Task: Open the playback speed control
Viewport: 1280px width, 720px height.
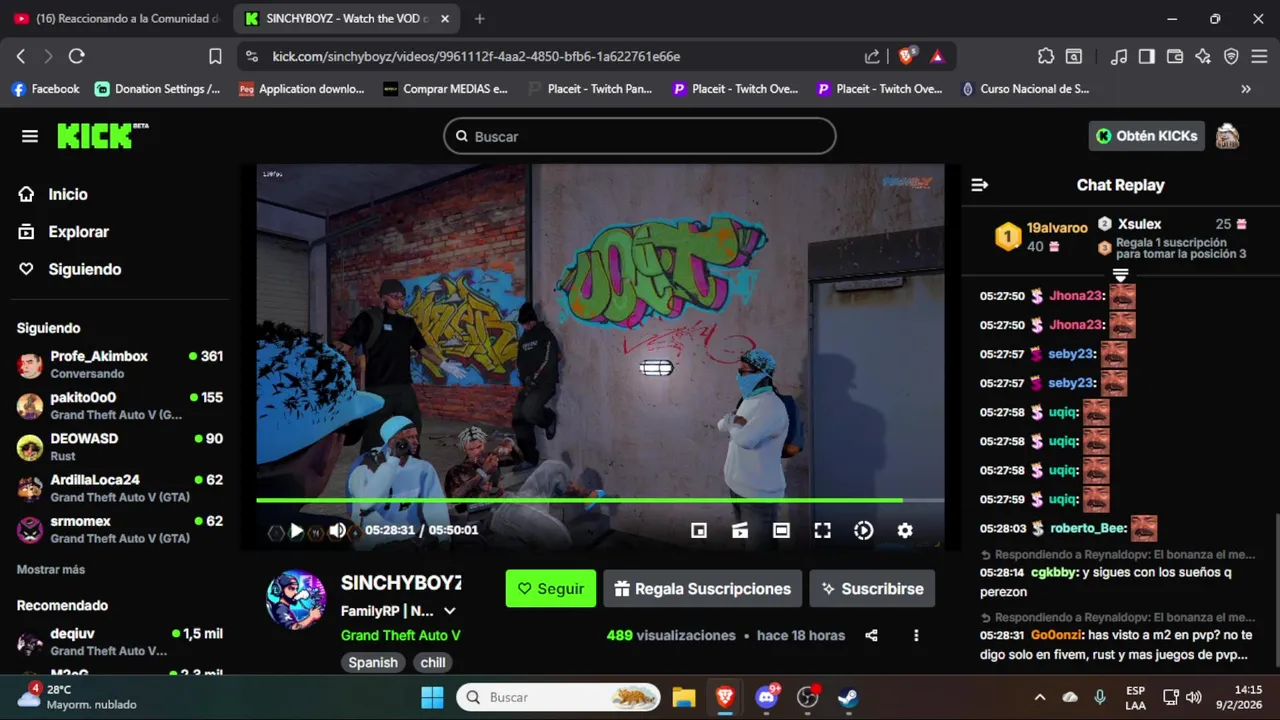Action: click(864, 531)
